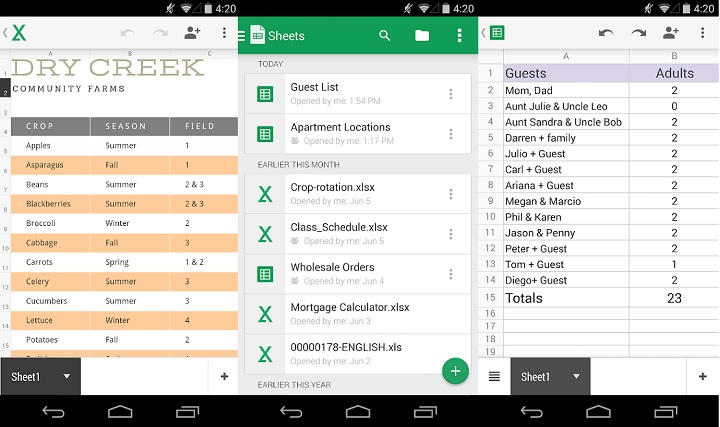Viewport: 720px width, 427px height.
Task: Tap Android recent apps button under Guests screen
Action: [665, 412]
